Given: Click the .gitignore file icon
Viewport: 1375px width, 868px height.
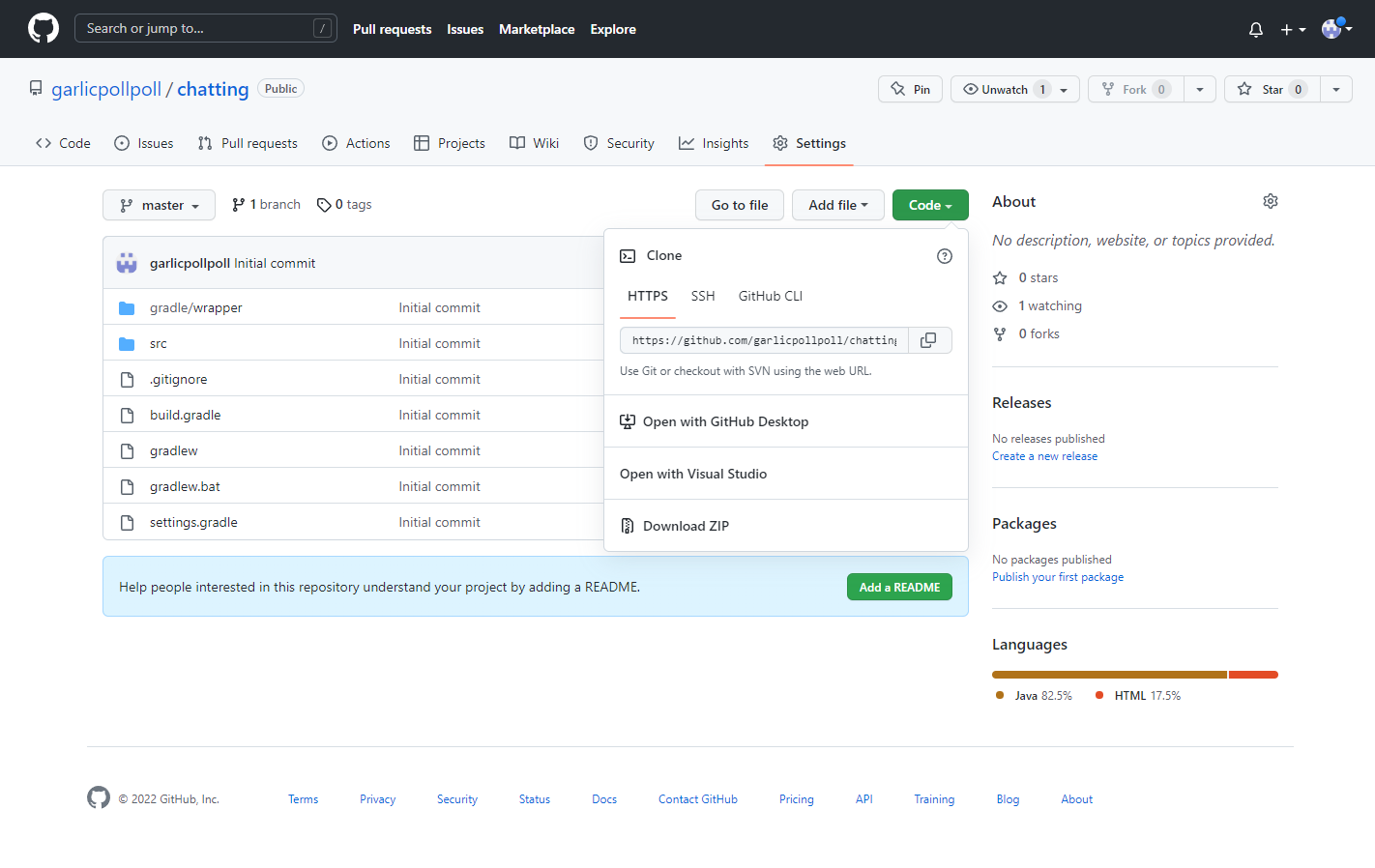Looking at the screenshot, I should tap(127, 380).
